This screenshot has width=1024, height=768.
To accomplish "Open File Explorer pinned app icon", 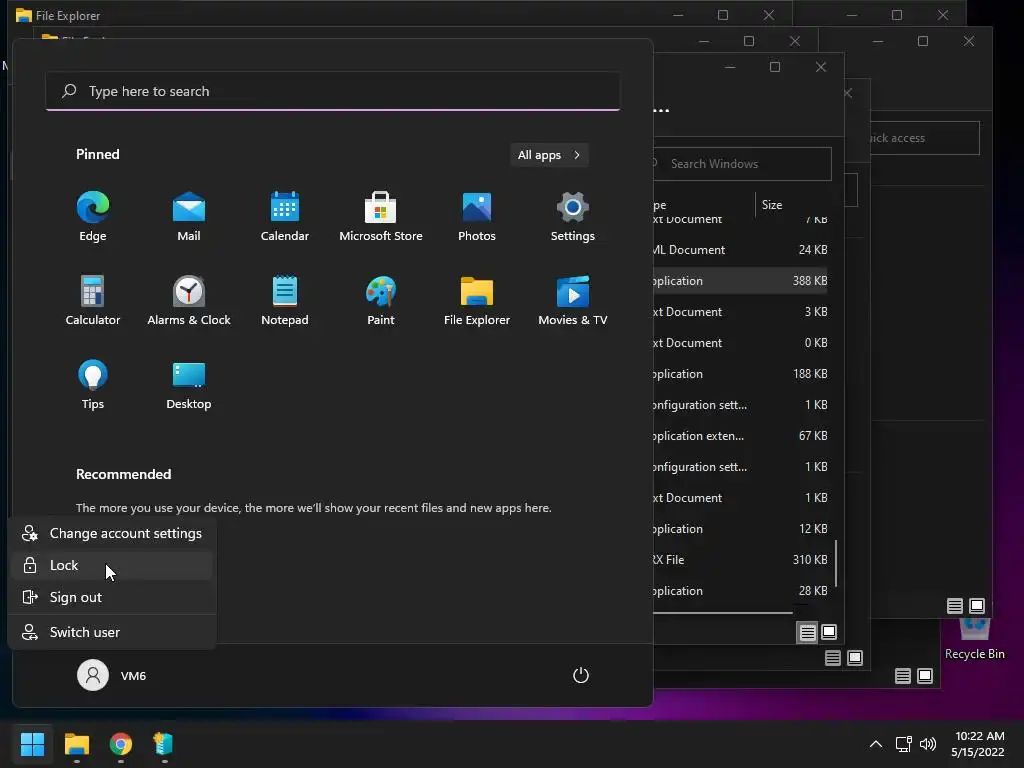I will coord(477,300).
